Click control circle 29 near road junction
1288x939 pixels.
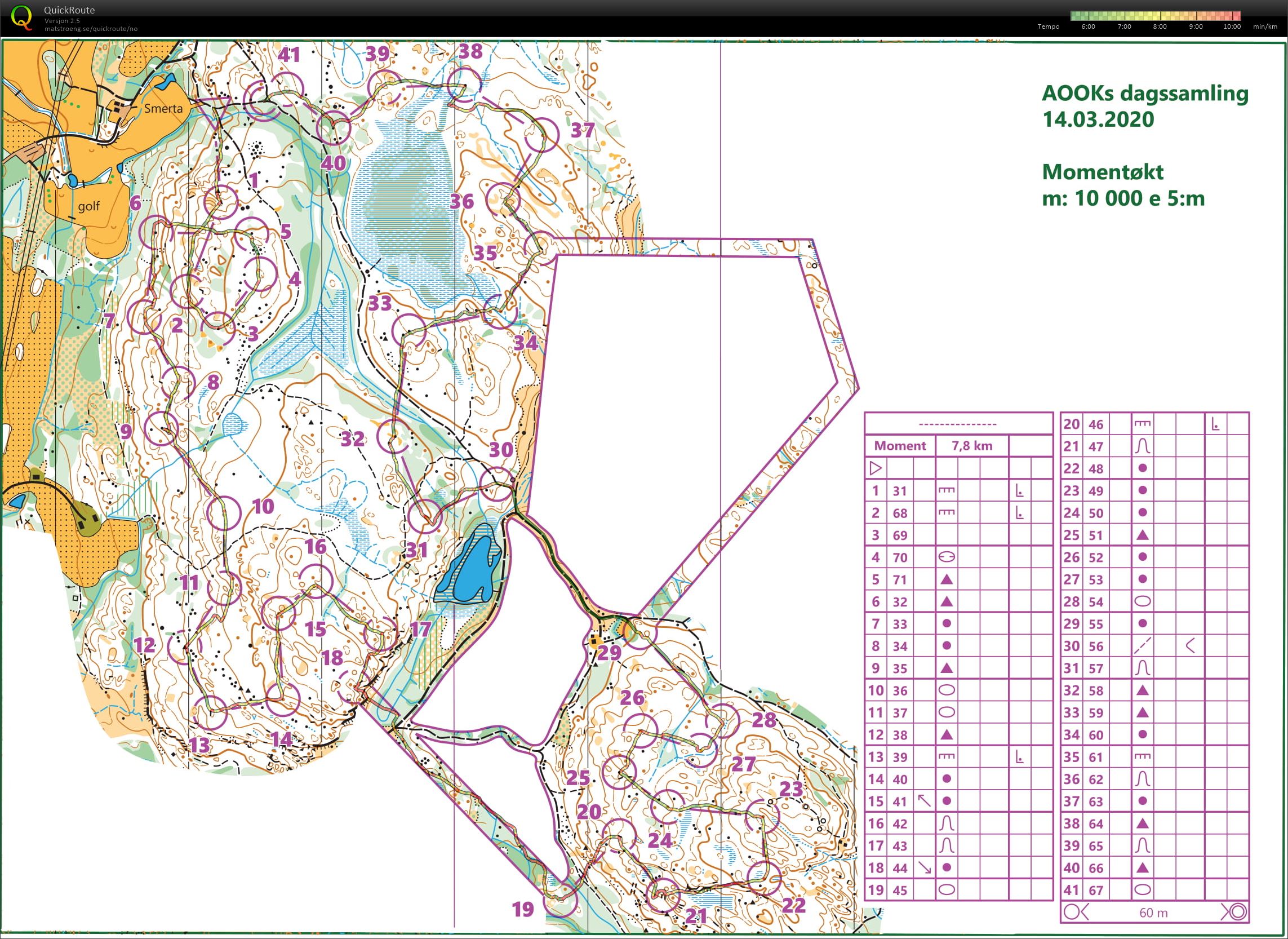point(639,632)
